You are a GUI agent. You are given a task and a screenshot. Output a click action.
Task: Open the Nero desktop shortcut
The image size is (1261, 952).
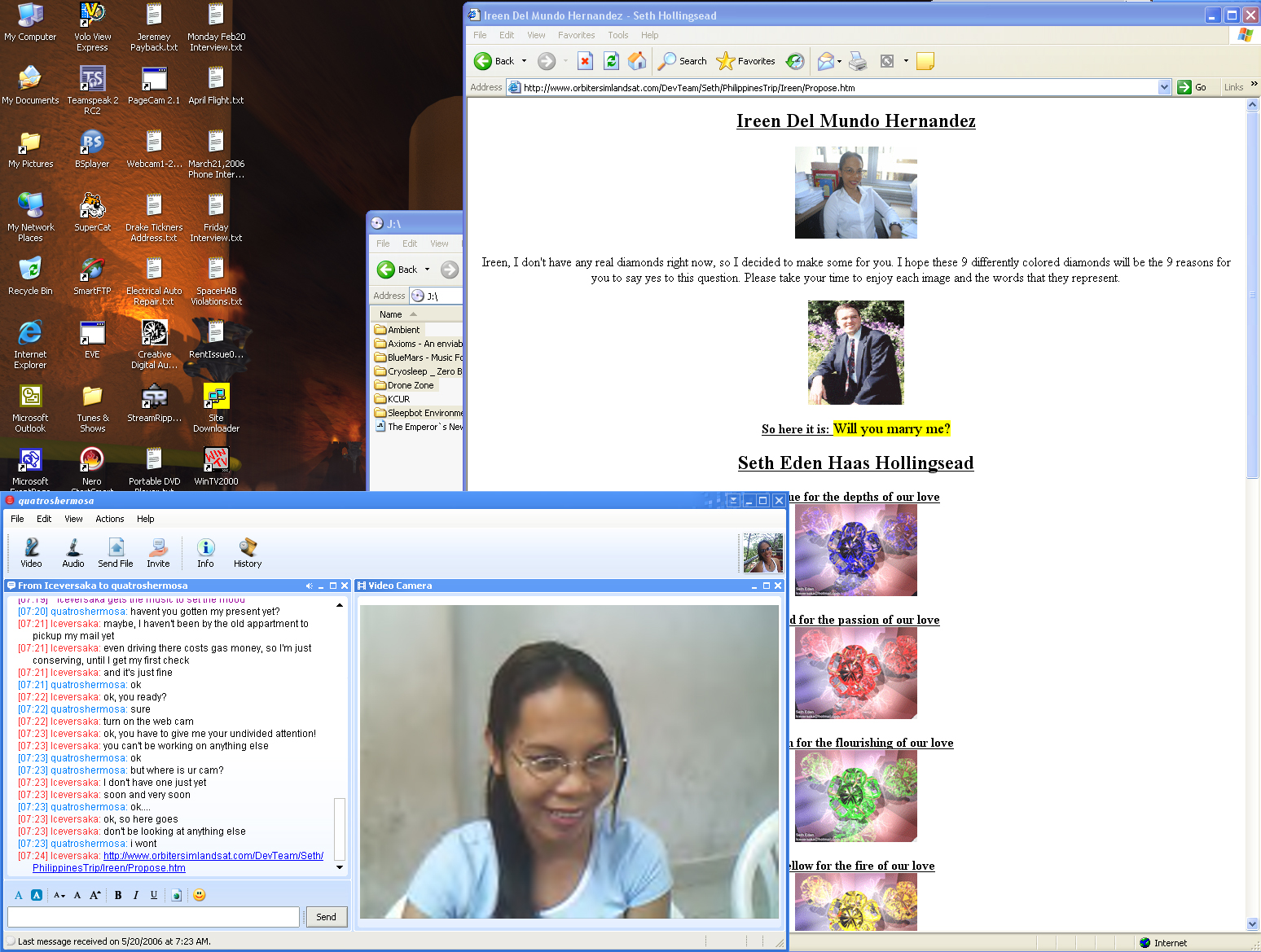(92, 461)
